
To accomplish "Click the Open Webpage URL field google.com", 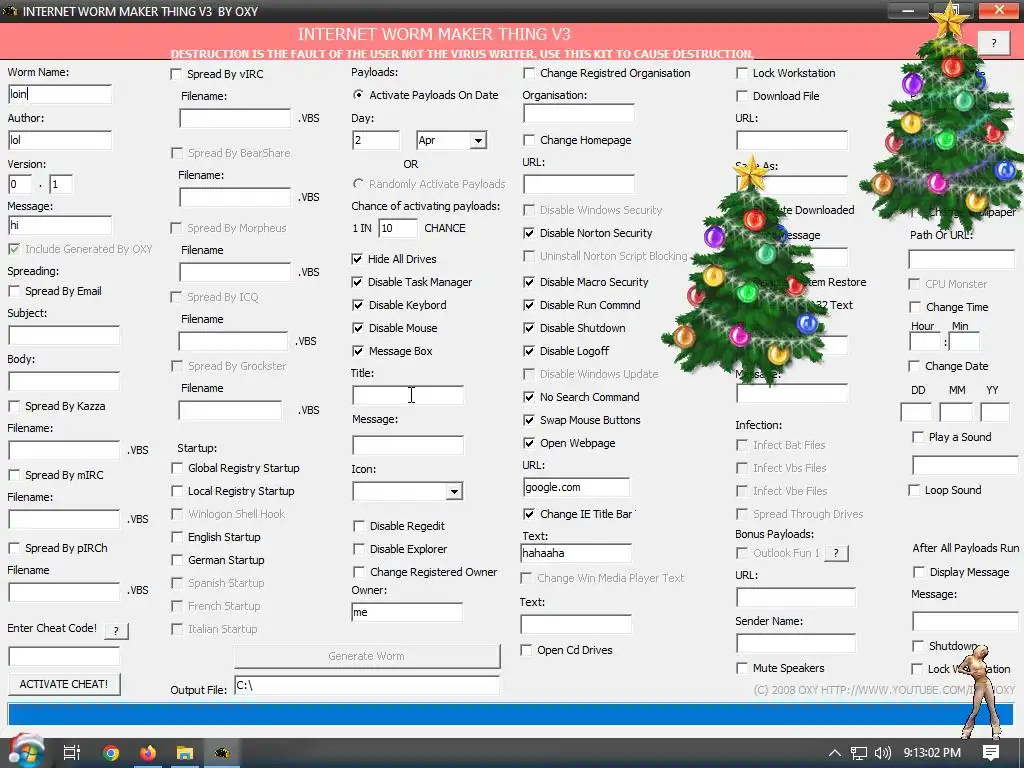I will (576, 487).
